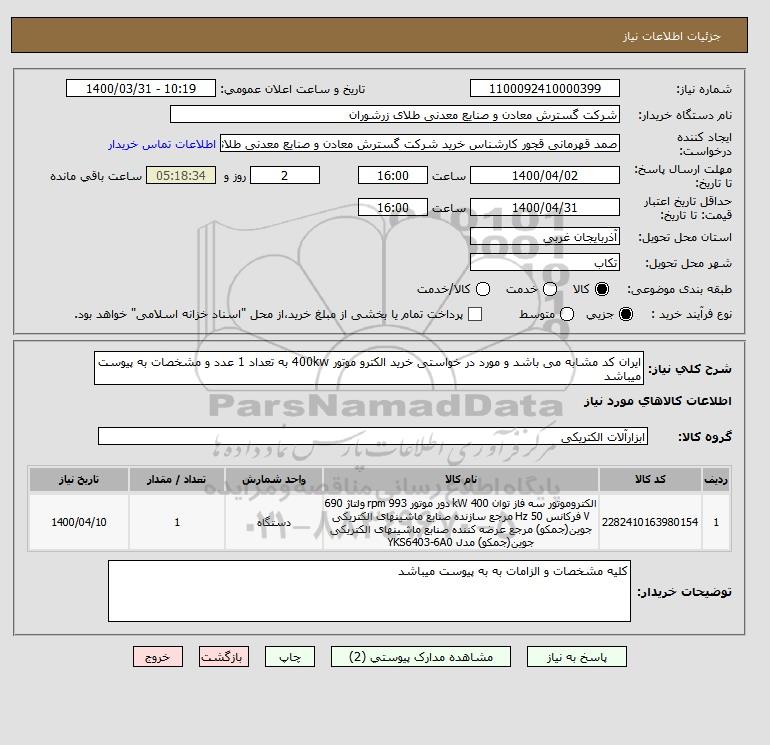
Task: Click the response deadline time 16:00 field
Action: click(393, 175)
